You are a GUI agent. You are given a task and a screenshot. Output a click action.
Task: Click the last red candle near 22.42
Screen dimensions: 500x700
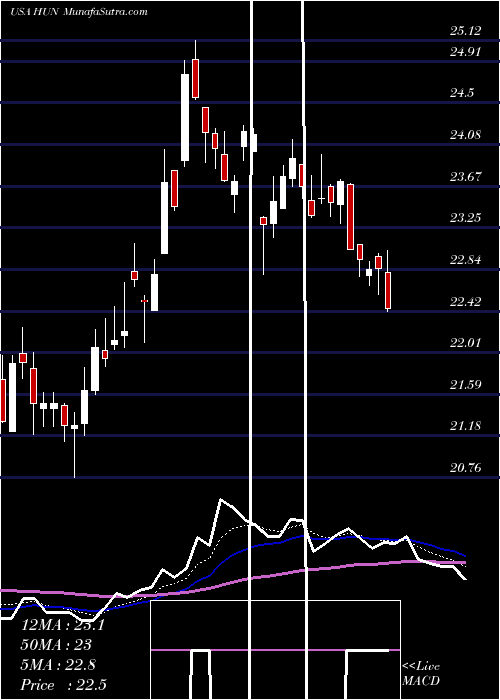pos(388,290)
